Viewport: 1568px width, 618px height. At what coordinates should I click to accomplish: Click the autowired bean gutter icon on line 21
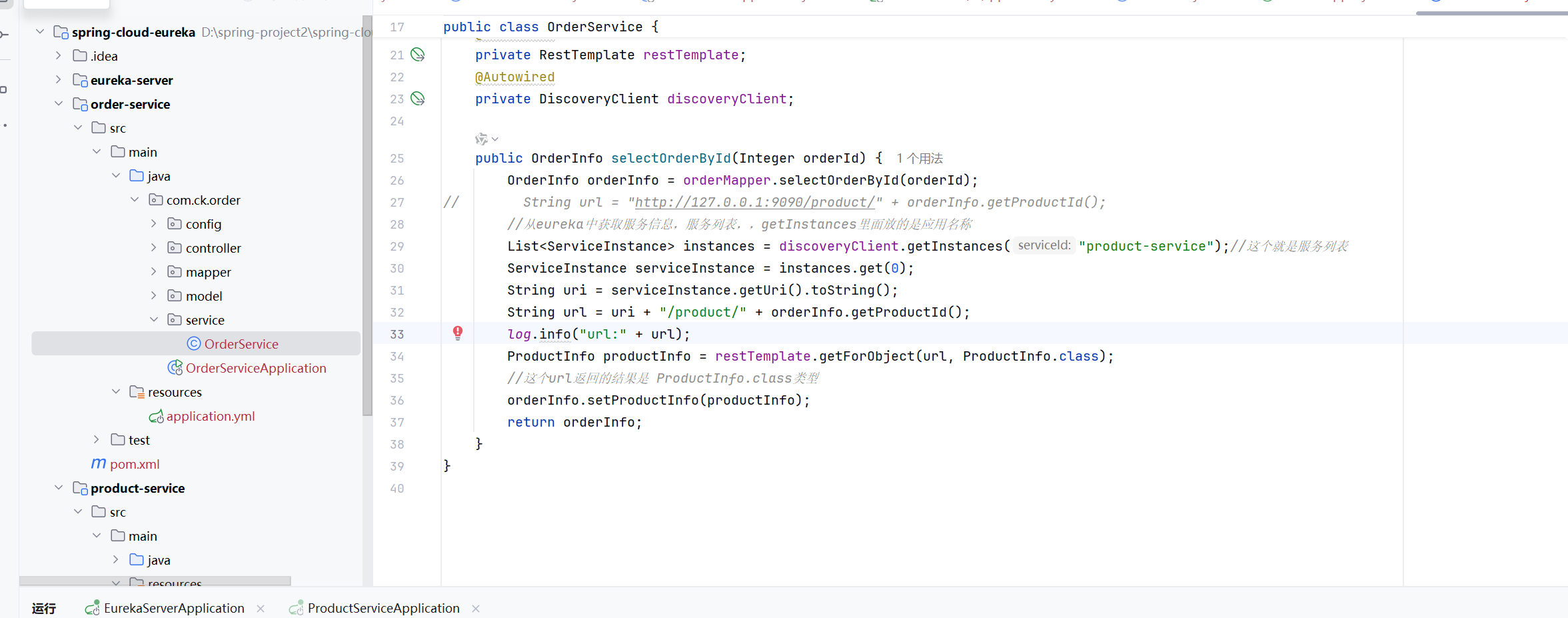coord(418,55)
